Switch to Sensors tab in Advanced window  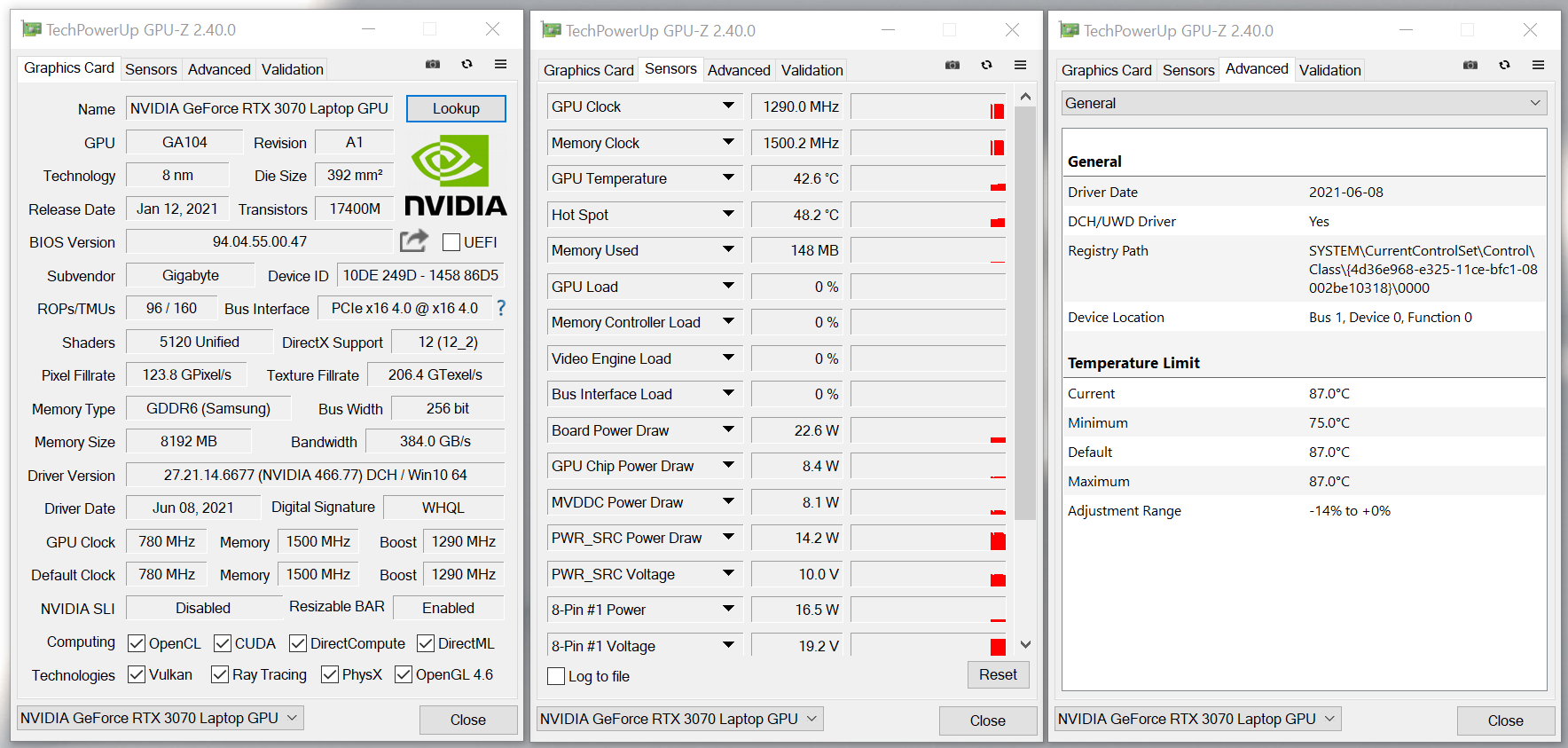pyautogui.click(x=1188, y=70)
